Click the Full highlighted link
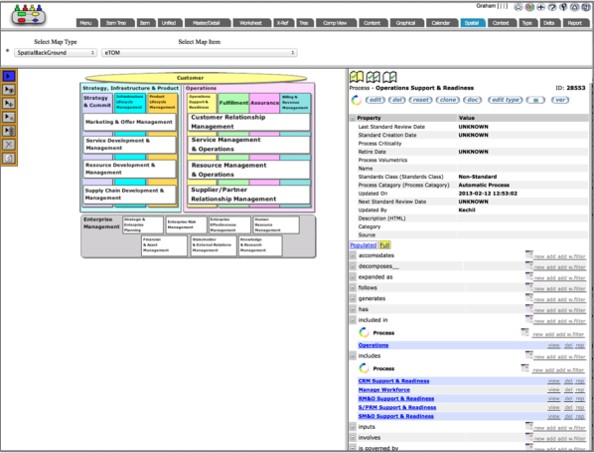Image resolution: width=594 pixels, height=453 pixels. pyautogui.click(x=385, y=245)
